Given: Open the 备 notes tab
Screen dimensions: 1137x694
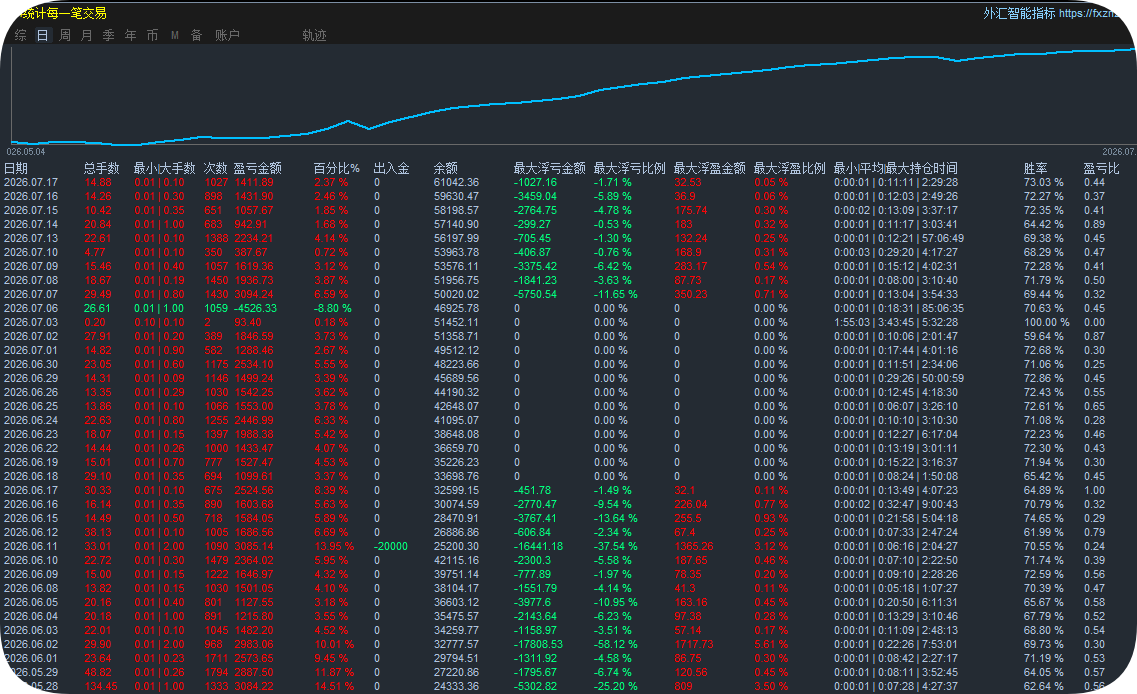Looking at the screenshot, I should pyautogui.click(x=197, y=35).
